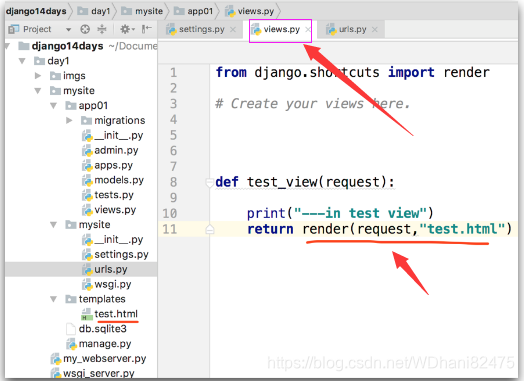Select admin.py in project tree
The height and width of the screenshot is (381, 524).
[x=116, y=150]
